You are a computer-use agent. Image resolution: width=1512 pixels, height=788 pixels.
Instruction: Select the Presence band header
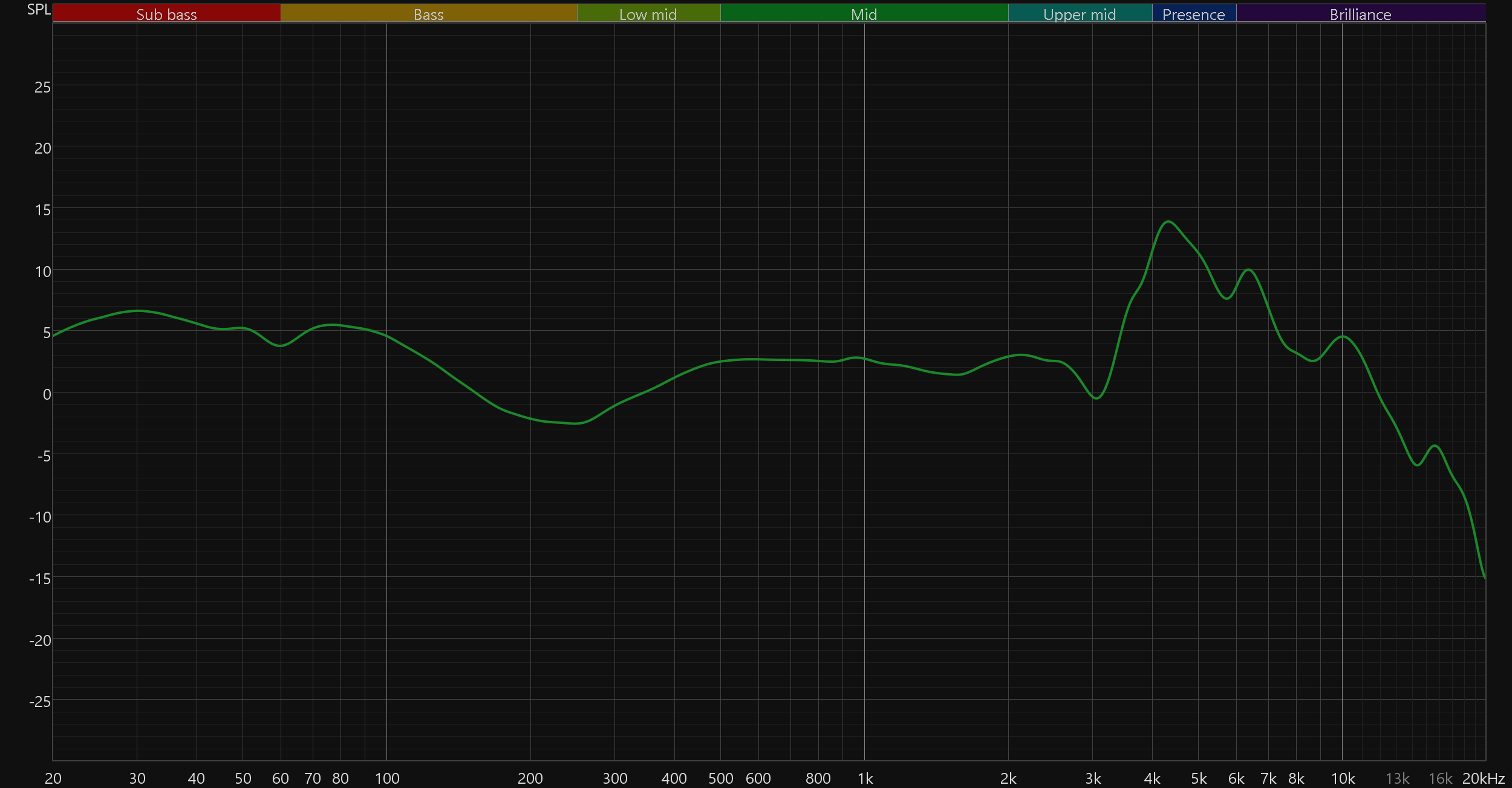[x=1193, y=13]
